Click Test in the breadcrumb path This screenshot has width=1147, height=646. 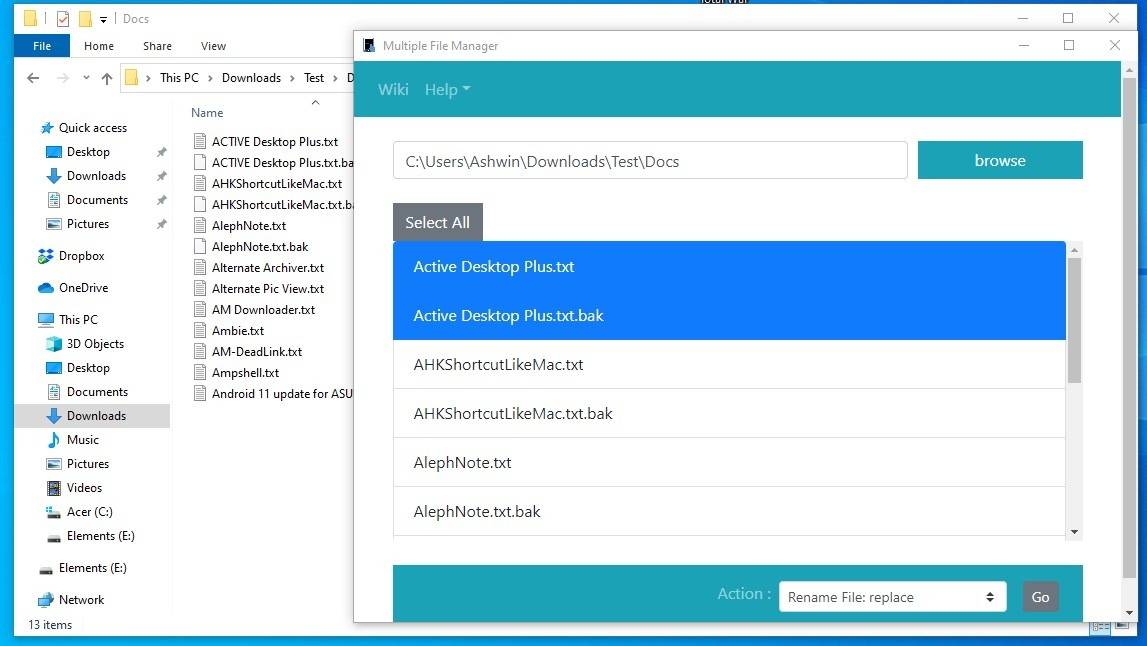point(314,78)
